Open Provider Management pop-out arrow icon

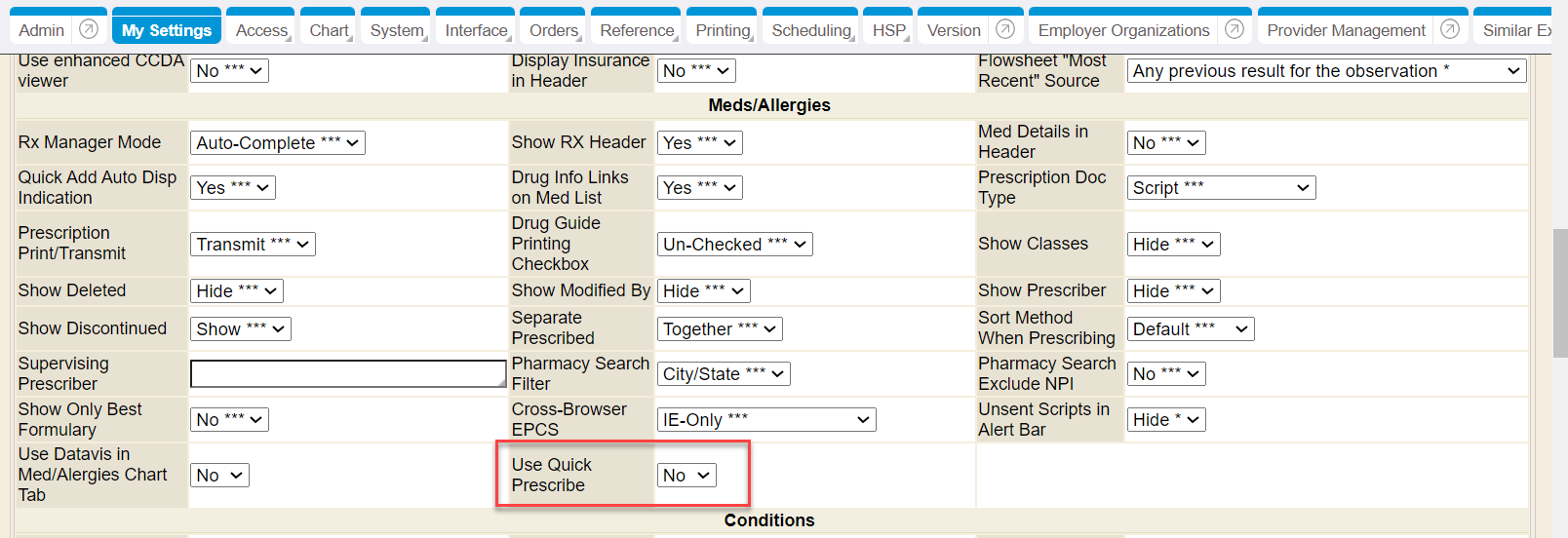click(x=1450, y=29)
